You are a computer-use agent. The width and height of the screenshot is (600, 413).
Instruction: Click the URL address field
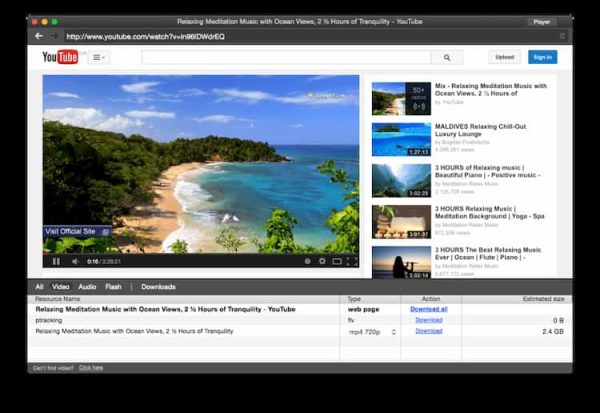pyautogui.click(x=310, y=36)
